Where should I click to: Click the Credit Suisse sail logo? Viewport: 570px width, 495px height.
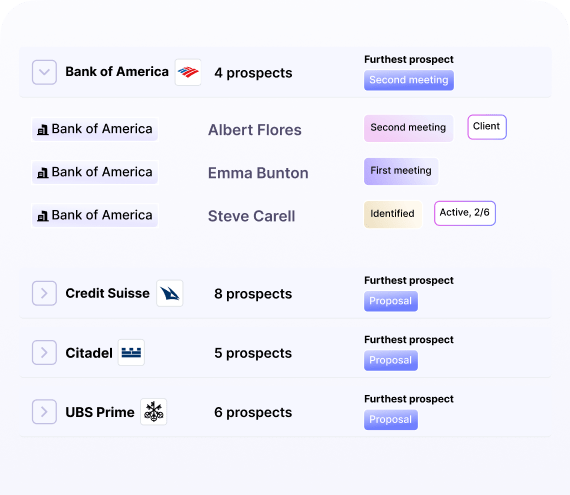170,293
